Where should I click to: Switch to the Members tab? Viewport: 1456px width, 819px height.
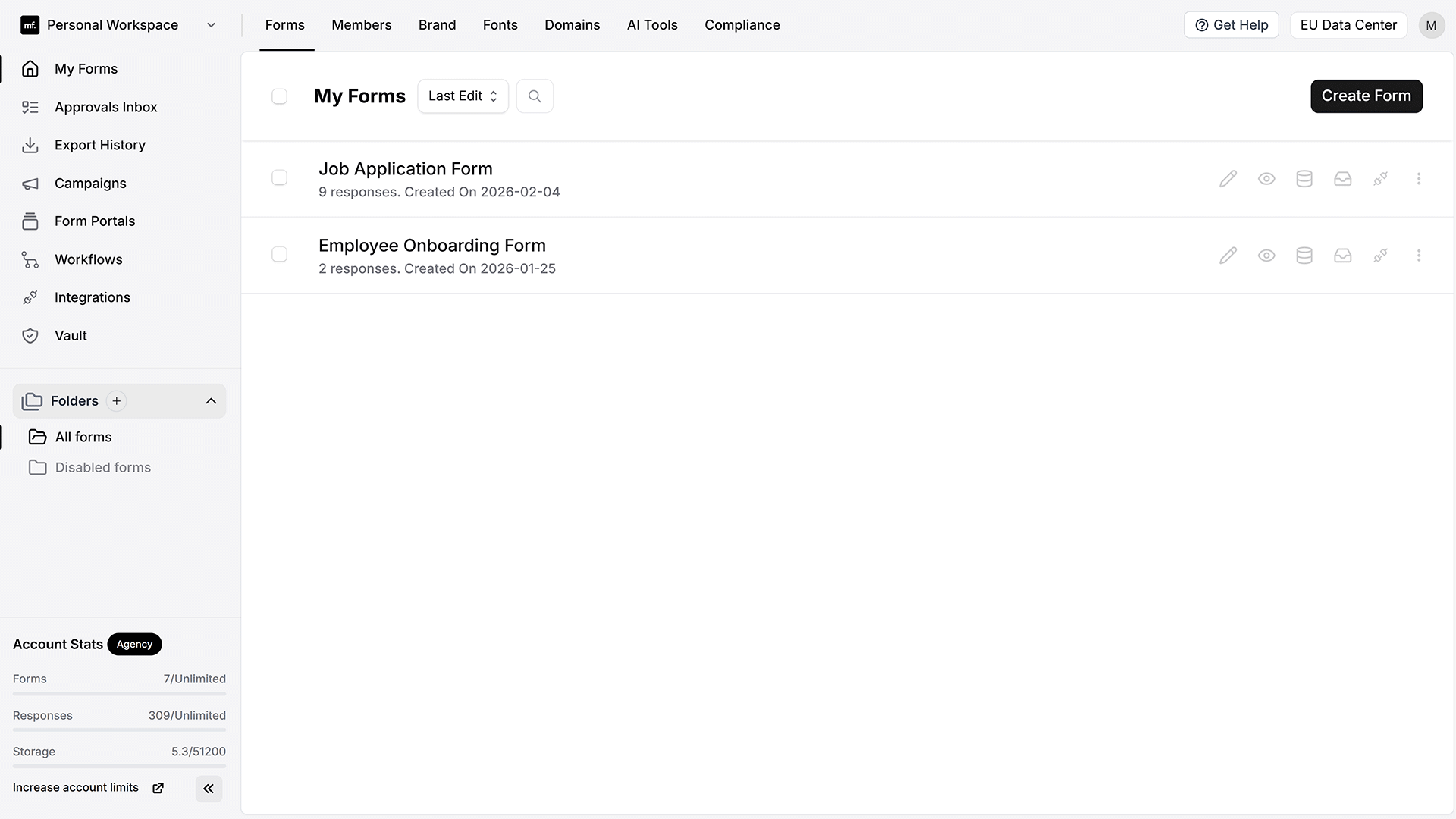pos(362,25)
